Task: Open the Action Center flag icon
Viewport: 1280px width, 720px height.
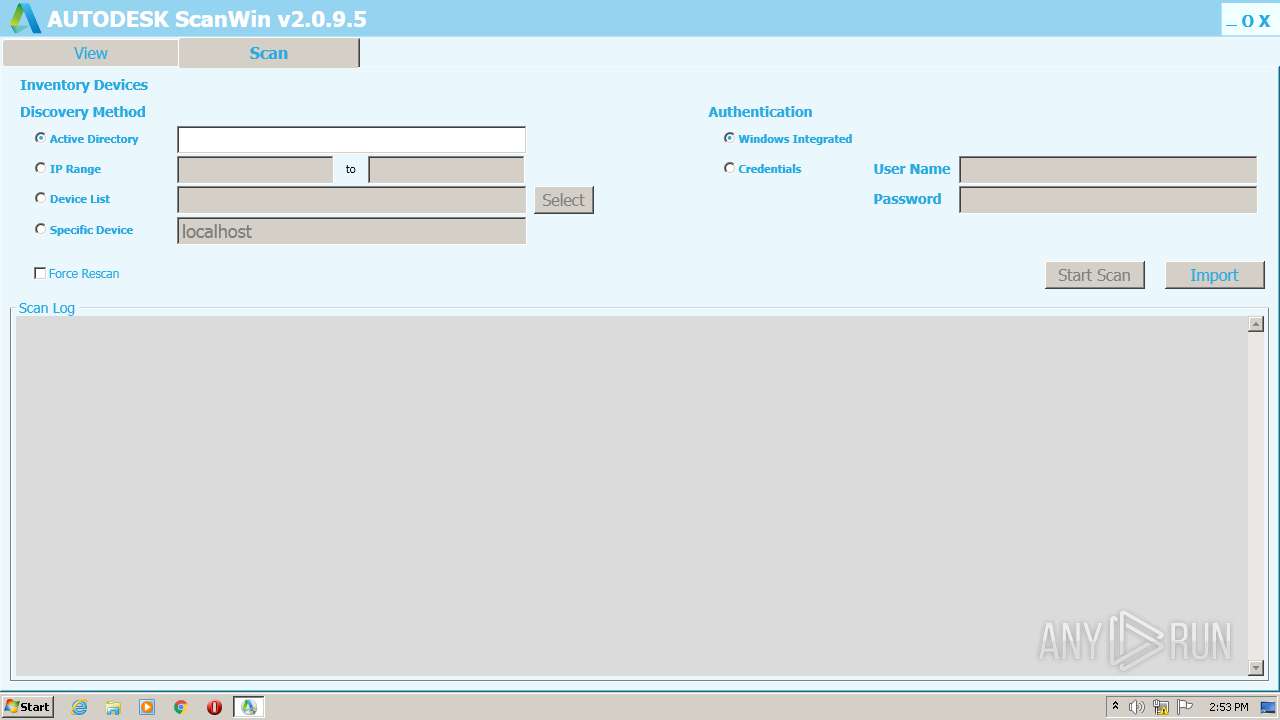Action: coord(1184,707)
